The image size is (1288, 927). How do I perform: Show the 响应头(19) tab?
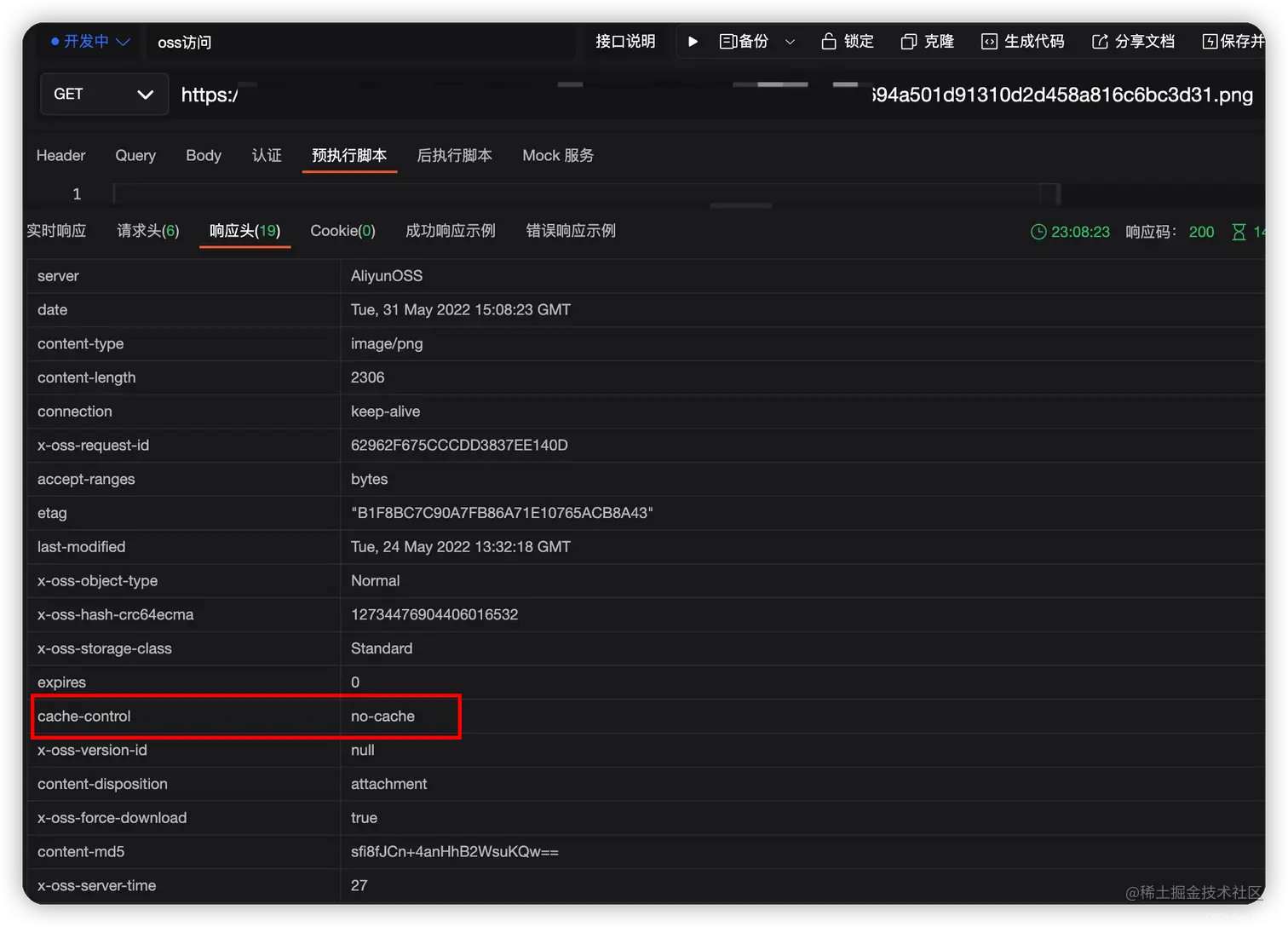tap(244, 231)
